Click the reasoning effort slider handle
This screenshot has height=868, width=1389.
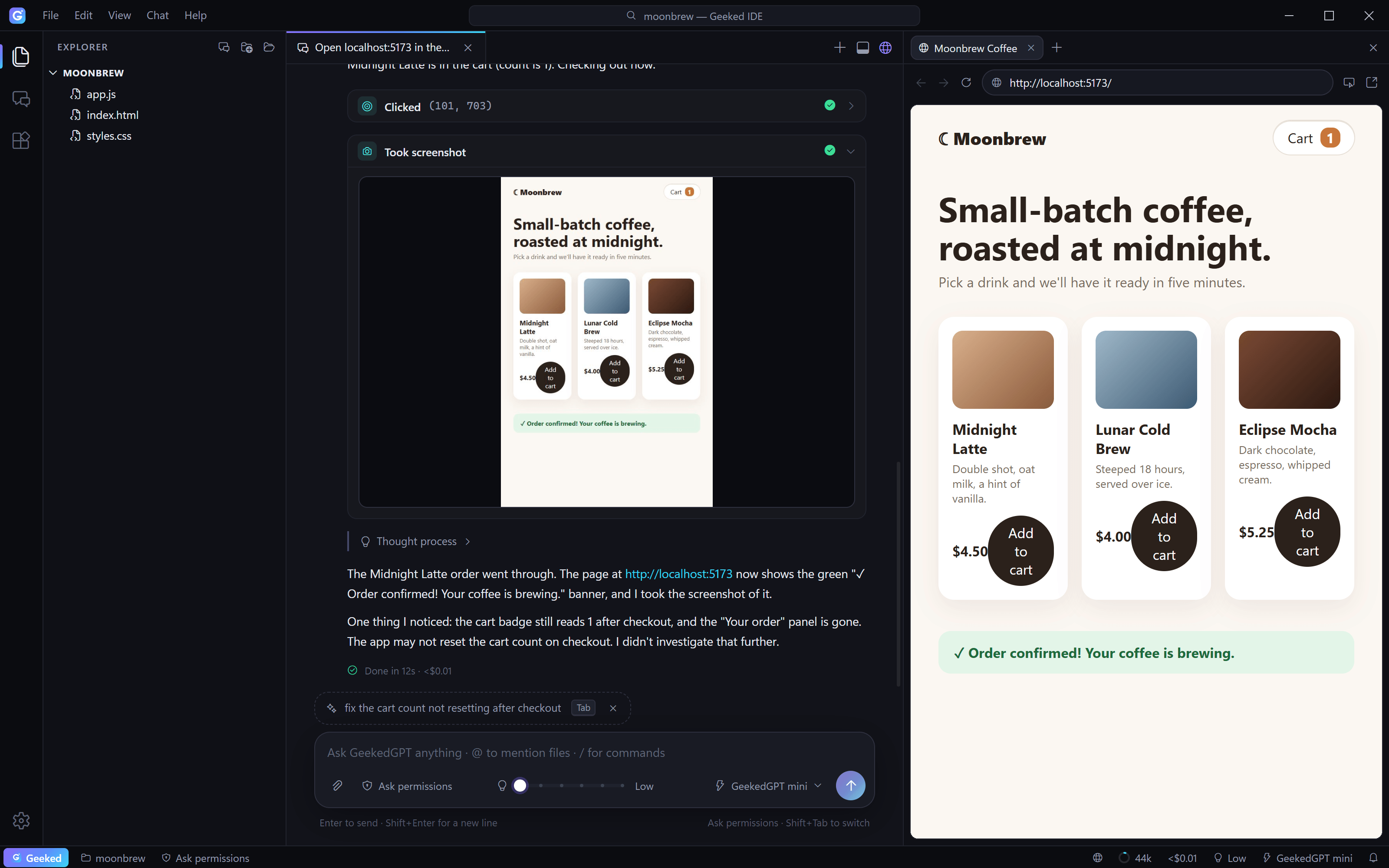pos(520,786)
